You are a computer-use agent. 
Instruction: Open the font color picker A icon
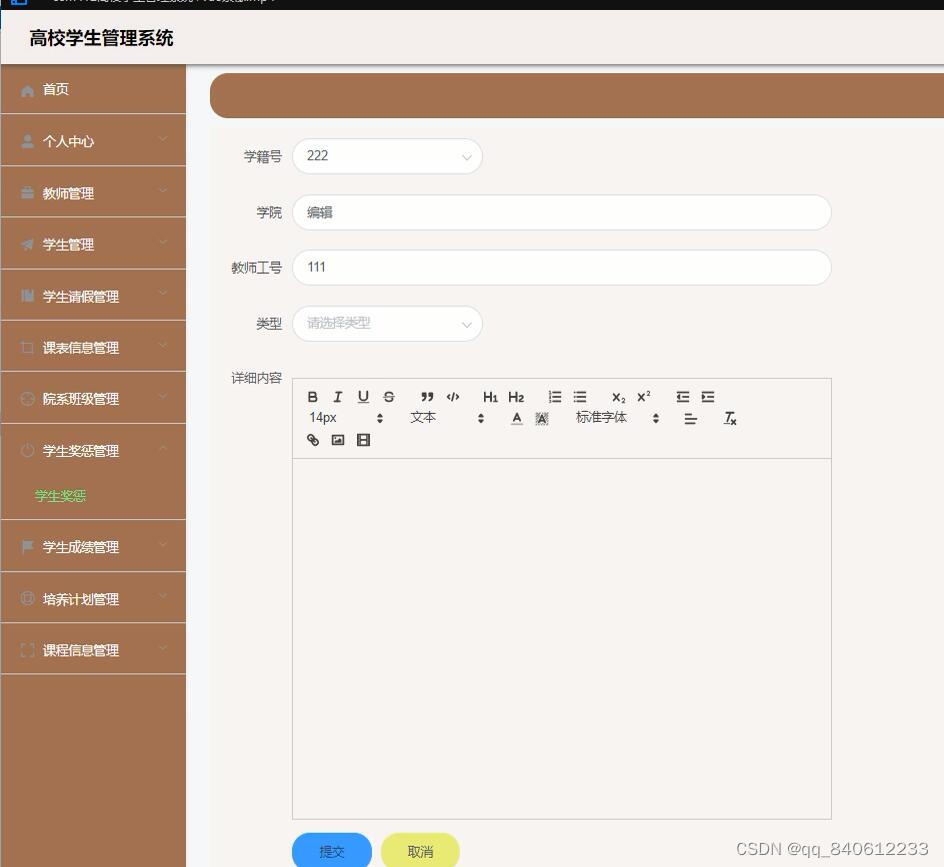coord(514,418)
